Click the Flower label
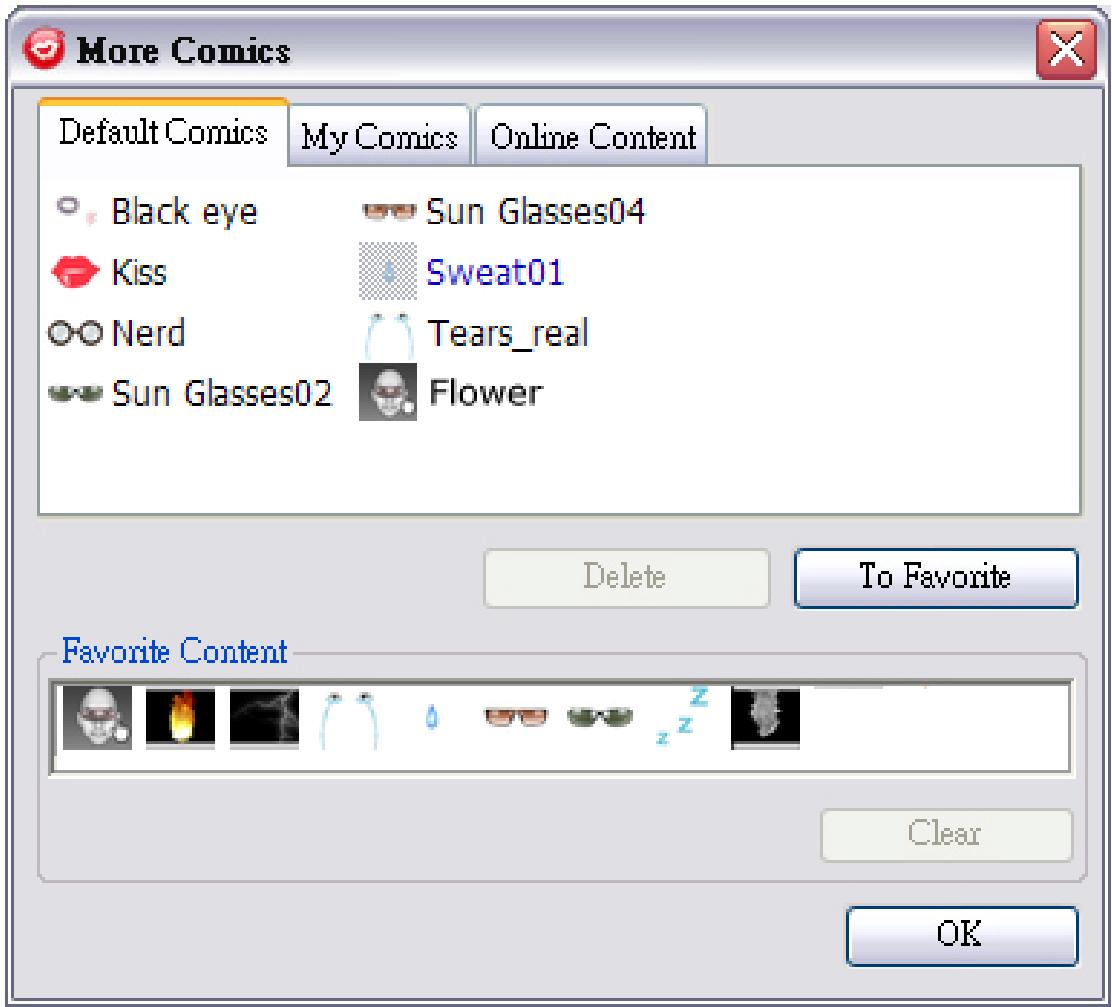Image resolution: width=1112 pixels, height=1007 pixels. (486, 393)
